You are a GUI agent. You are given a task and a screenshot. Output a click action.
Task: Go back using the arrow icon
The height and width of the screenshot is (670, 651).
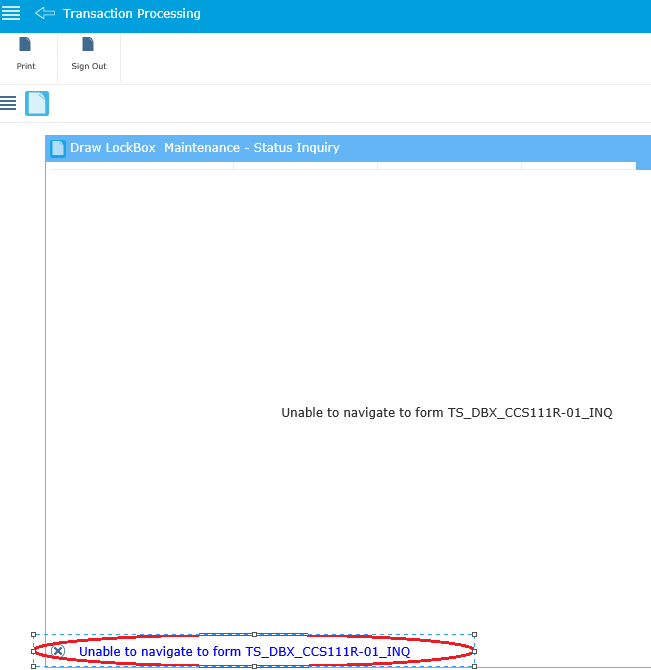[45, 13]
